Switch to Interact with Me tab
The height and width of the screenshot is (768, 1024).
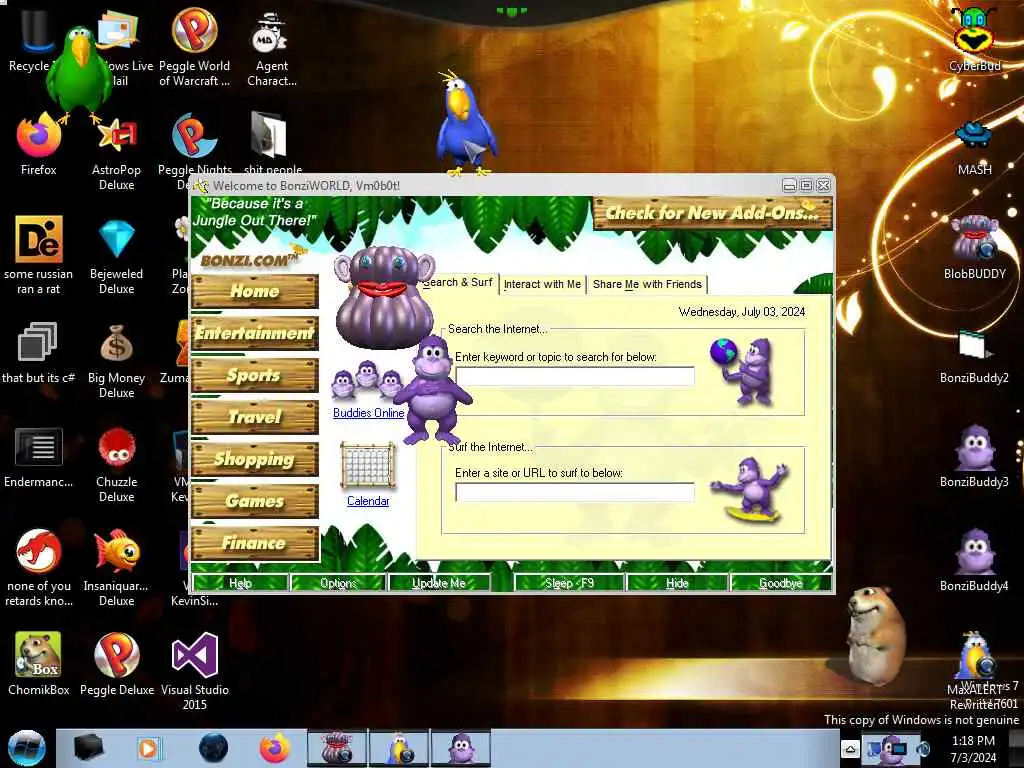[542, 284]
